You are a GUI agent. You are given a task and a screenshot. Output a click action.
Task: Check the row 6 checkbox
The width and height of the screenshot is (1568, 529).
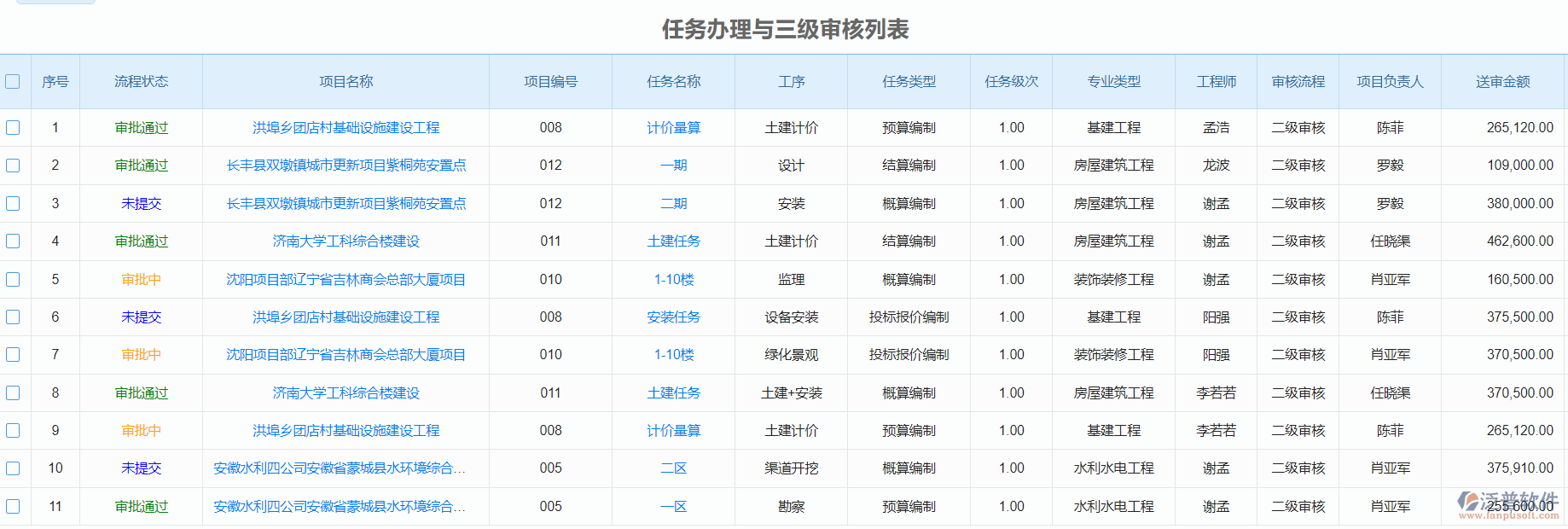click(x=13, y=317)
